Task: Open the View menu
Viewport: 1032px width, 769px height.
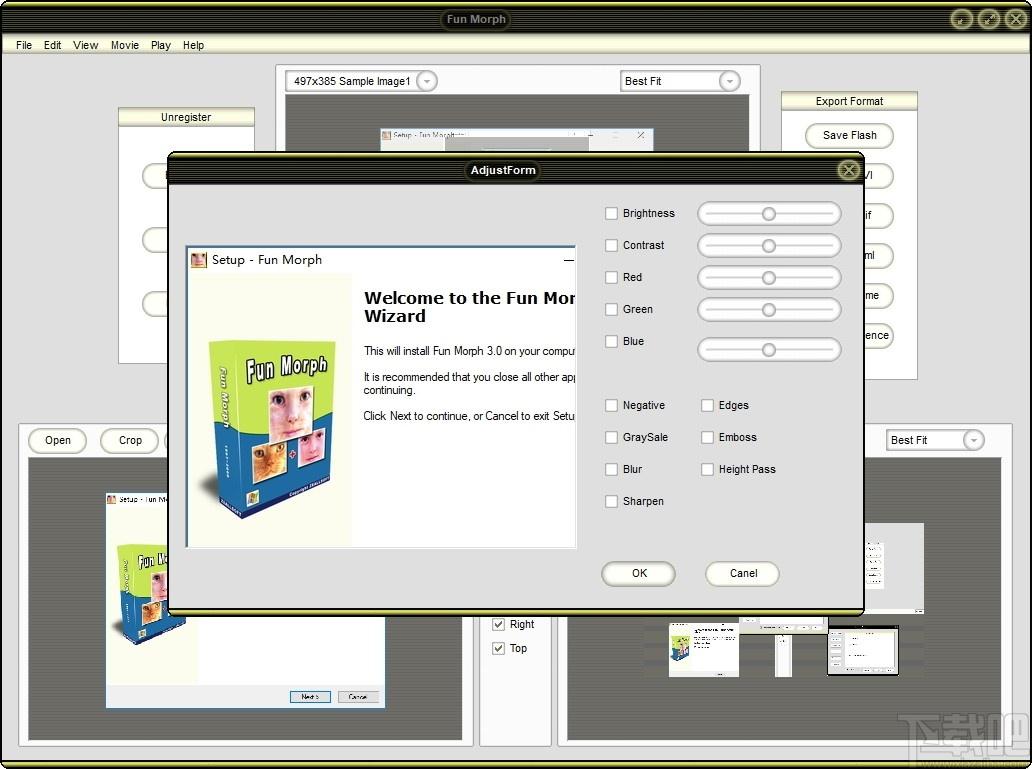Action: [x=86, y=45]
